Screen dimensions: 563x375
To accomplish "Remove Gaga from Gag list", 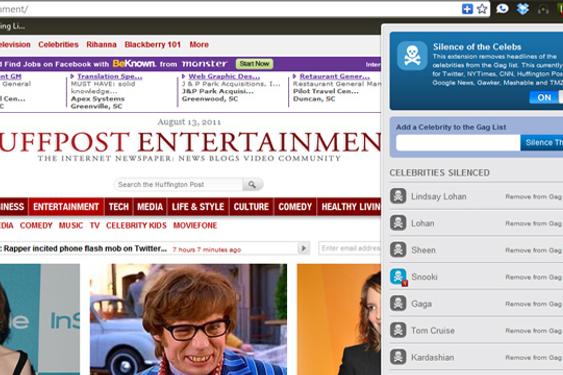I will pos(534,304).
